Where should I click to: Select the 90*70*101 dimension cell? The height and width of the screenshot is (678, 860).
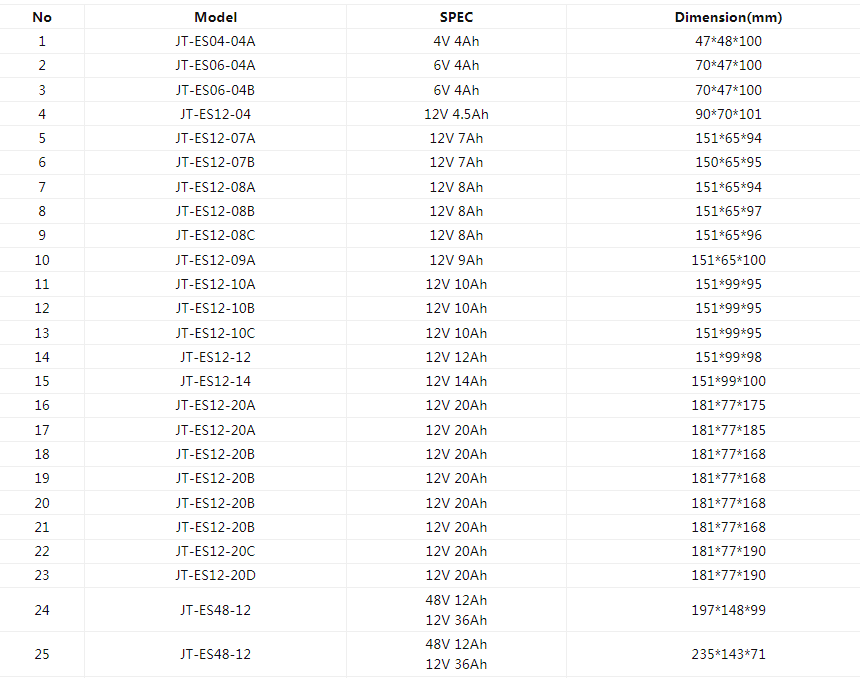tap(728, 114)
